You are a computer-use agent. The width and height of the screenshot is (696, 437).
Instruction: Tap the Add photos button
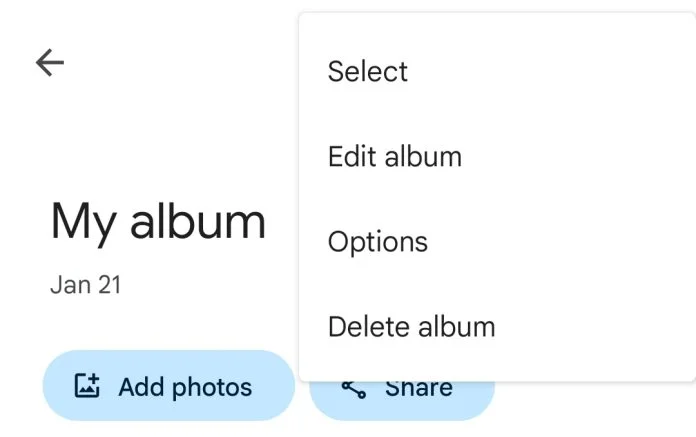click(x=169, y=386)
